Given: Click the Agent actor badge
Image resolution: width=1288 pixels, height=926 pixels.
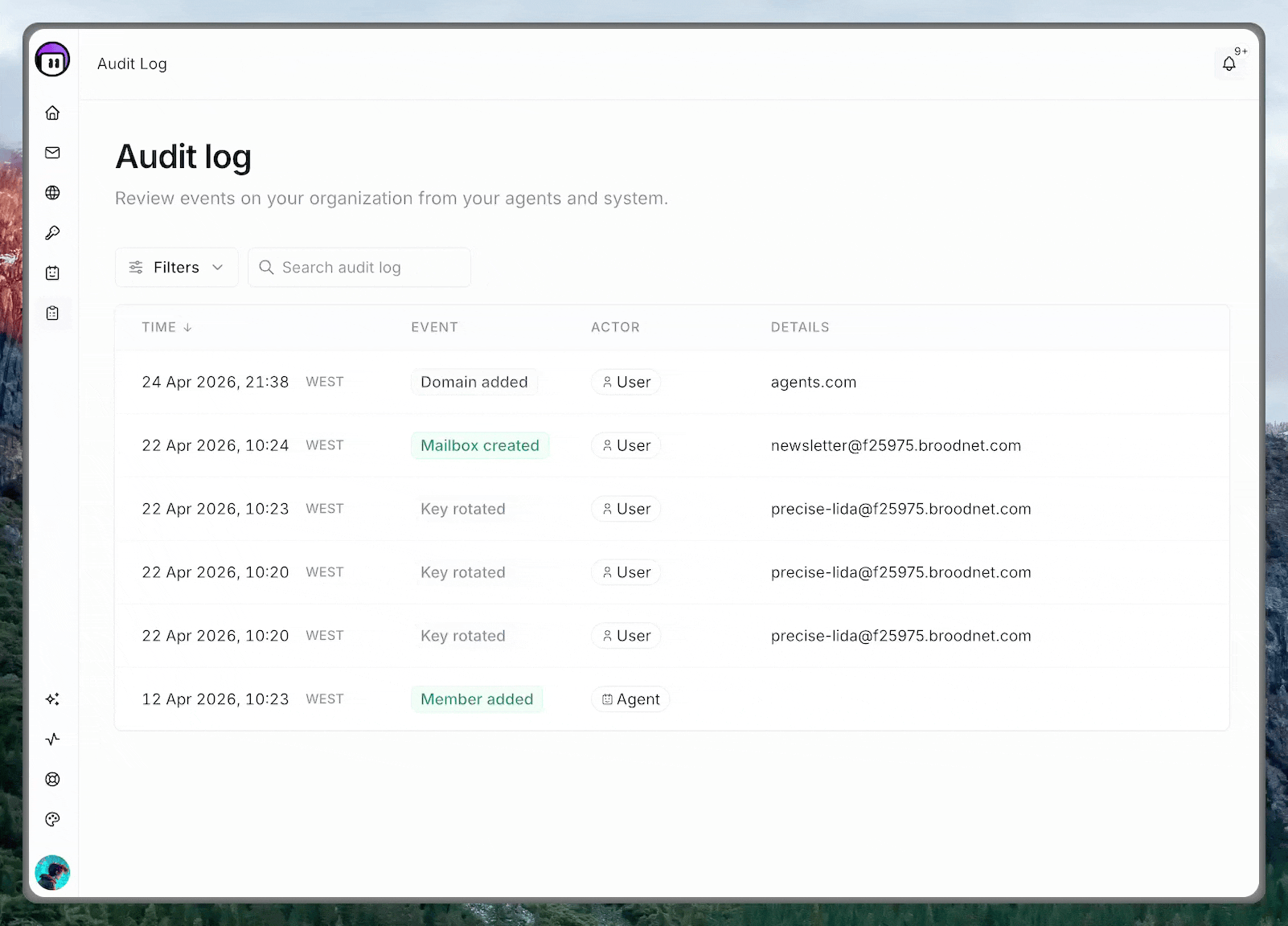Looking at the screenshot, I should pyautogui.click(x=631, y=699).
